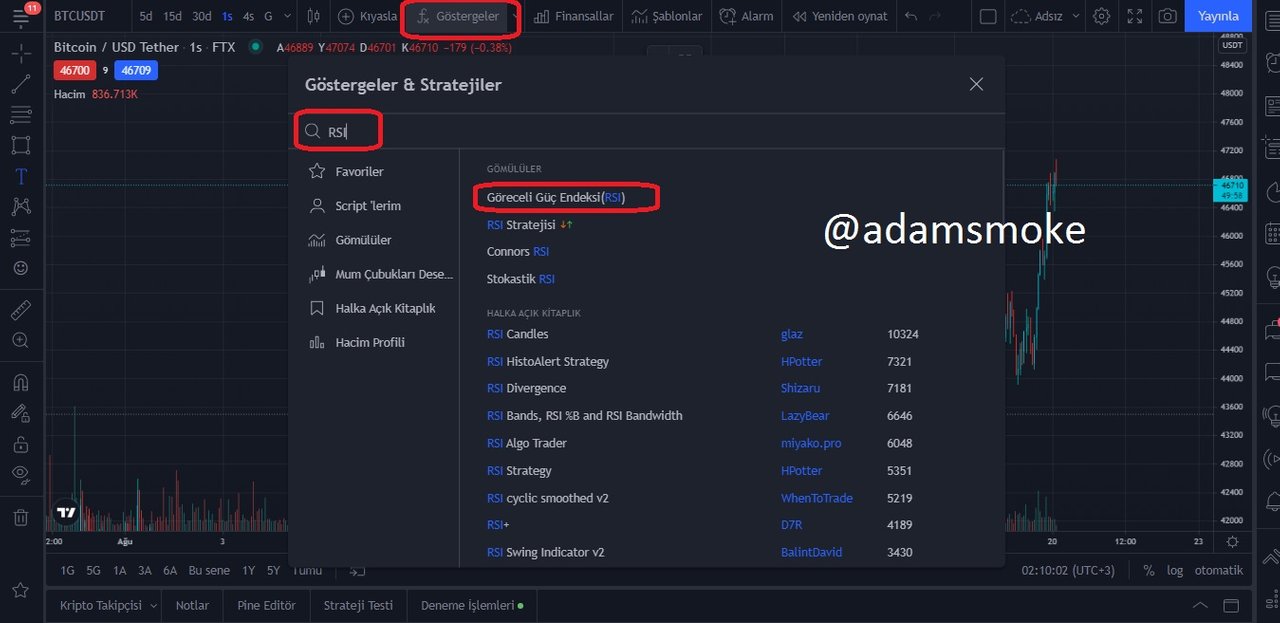Remove drawings with the trash icon
The height and width of the screenshot is (623, 1280).
pyautogui.click(x=20, y=517)
